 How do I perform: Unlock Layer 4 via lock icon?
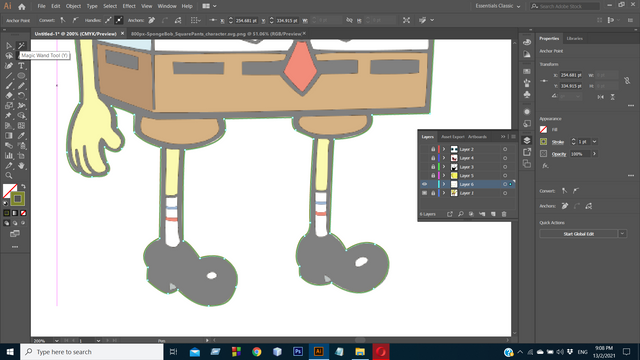click(433, 158)
